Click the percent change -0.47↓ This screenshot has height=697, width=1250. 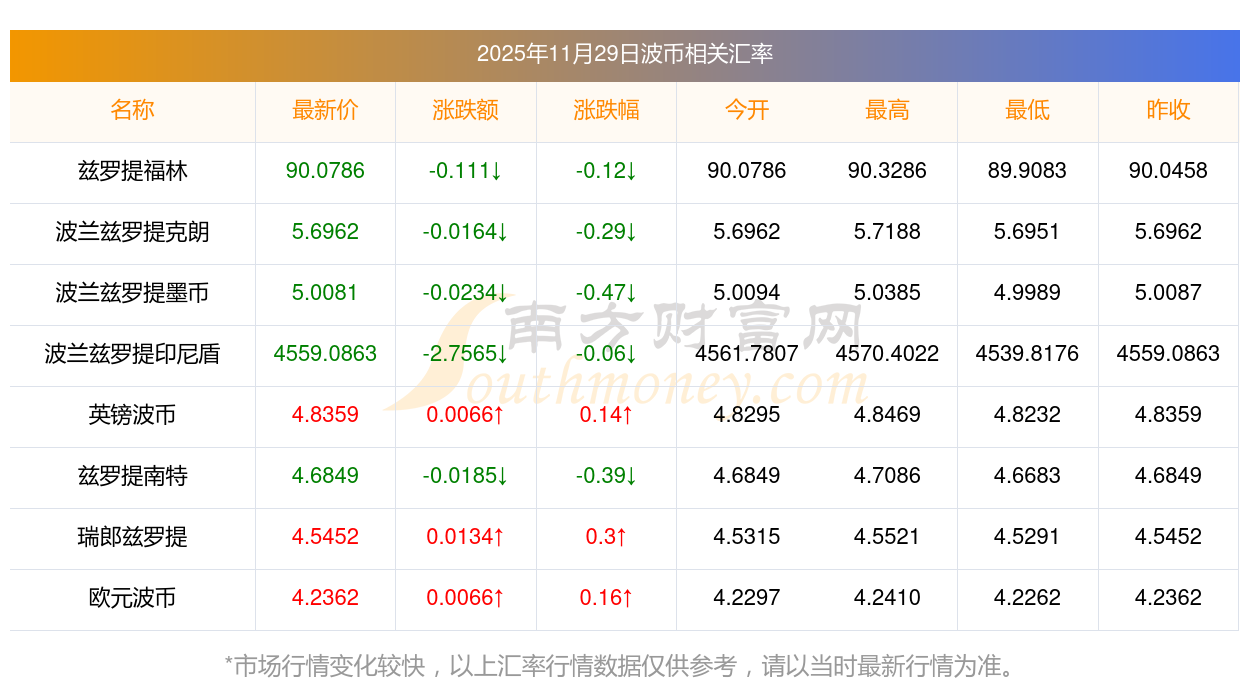point(606,293)
